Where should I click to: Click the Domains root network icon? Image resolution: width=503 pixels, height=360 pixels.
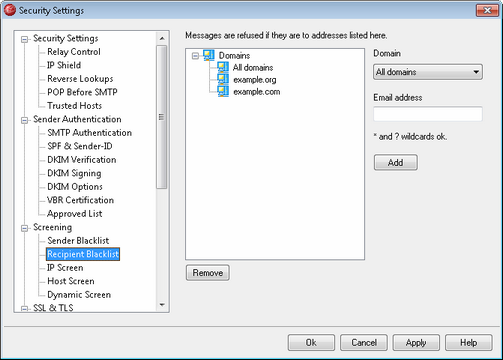[x=209, y=55]
